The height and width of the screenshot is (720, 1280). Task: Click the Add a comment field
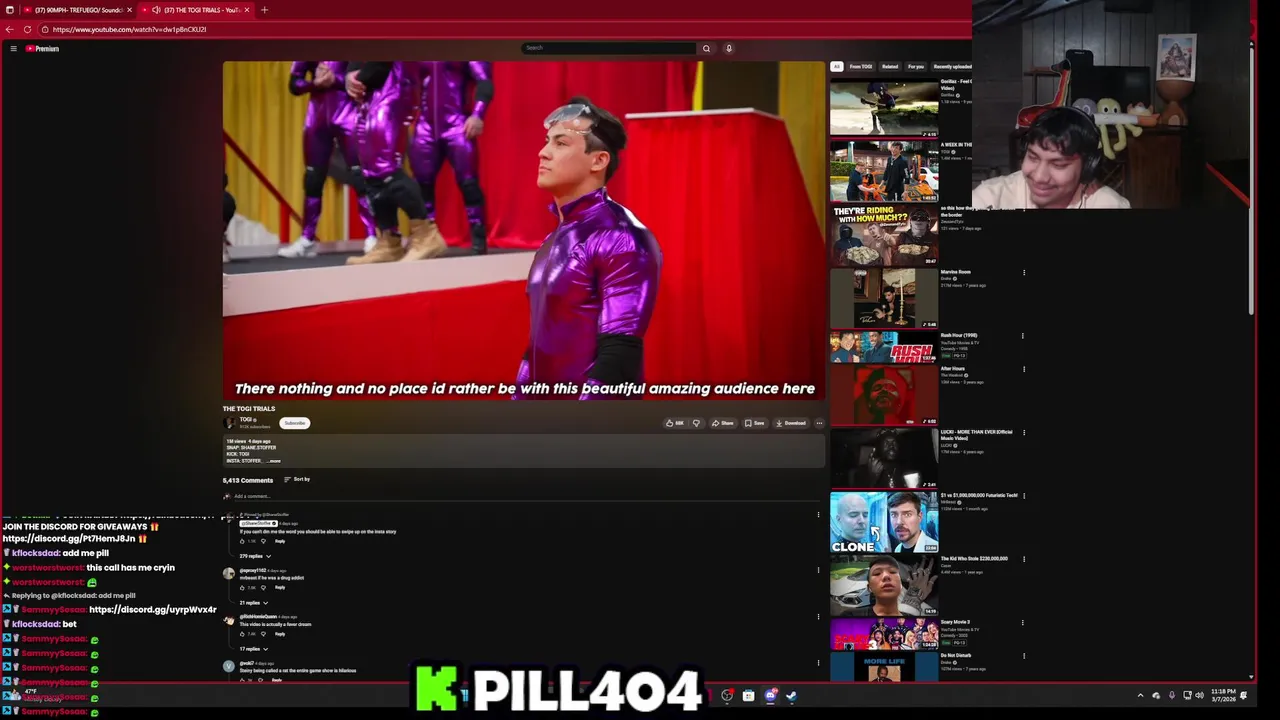(525, 496)
